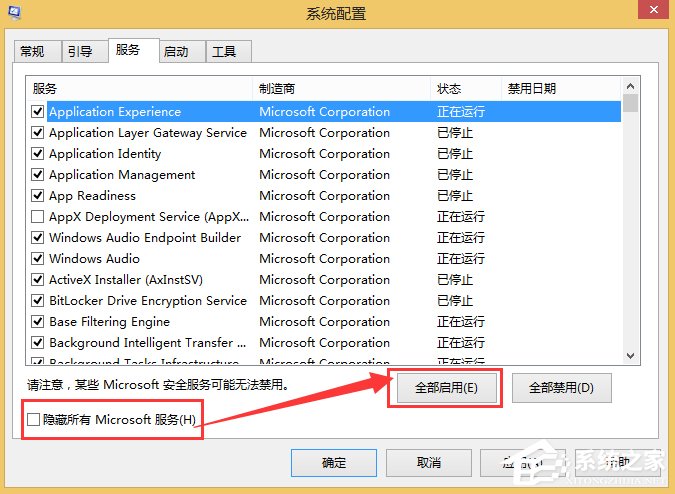Click the 取消 button
The height and width of the screenshot is (494, 675).
429,463
